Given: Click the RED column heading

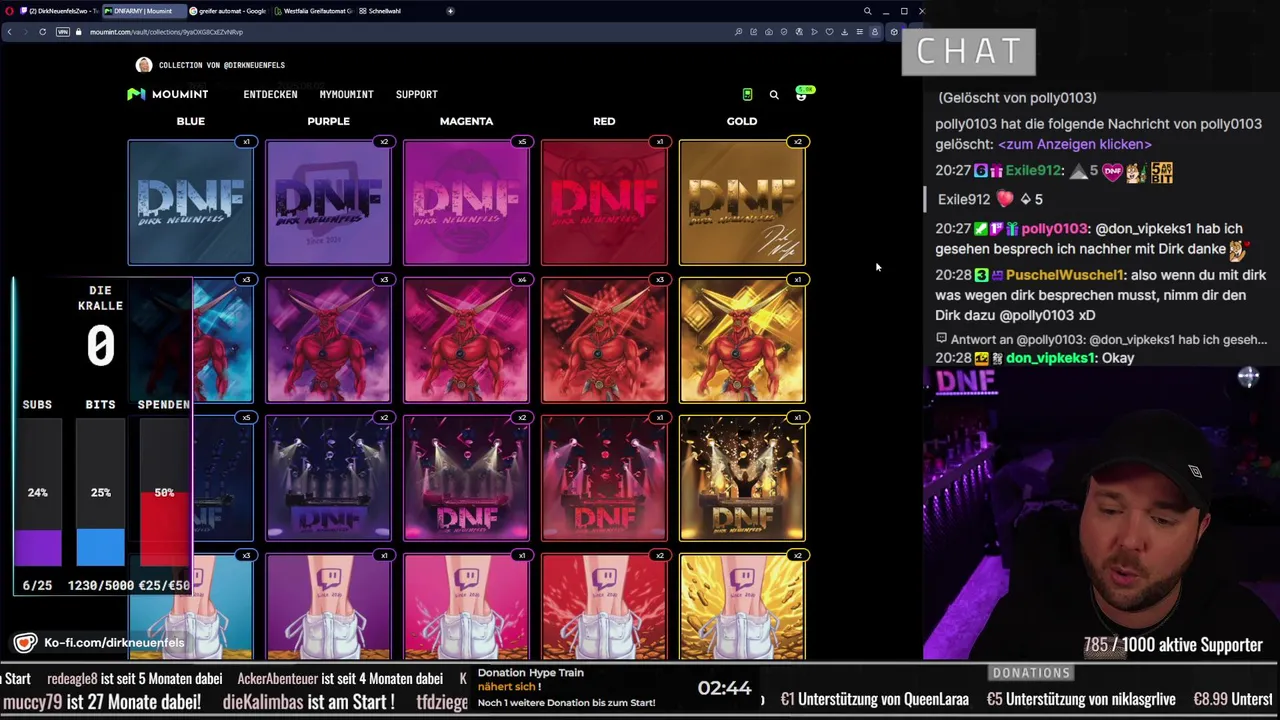Looking at the screenshot, I should tap(604, 121).
